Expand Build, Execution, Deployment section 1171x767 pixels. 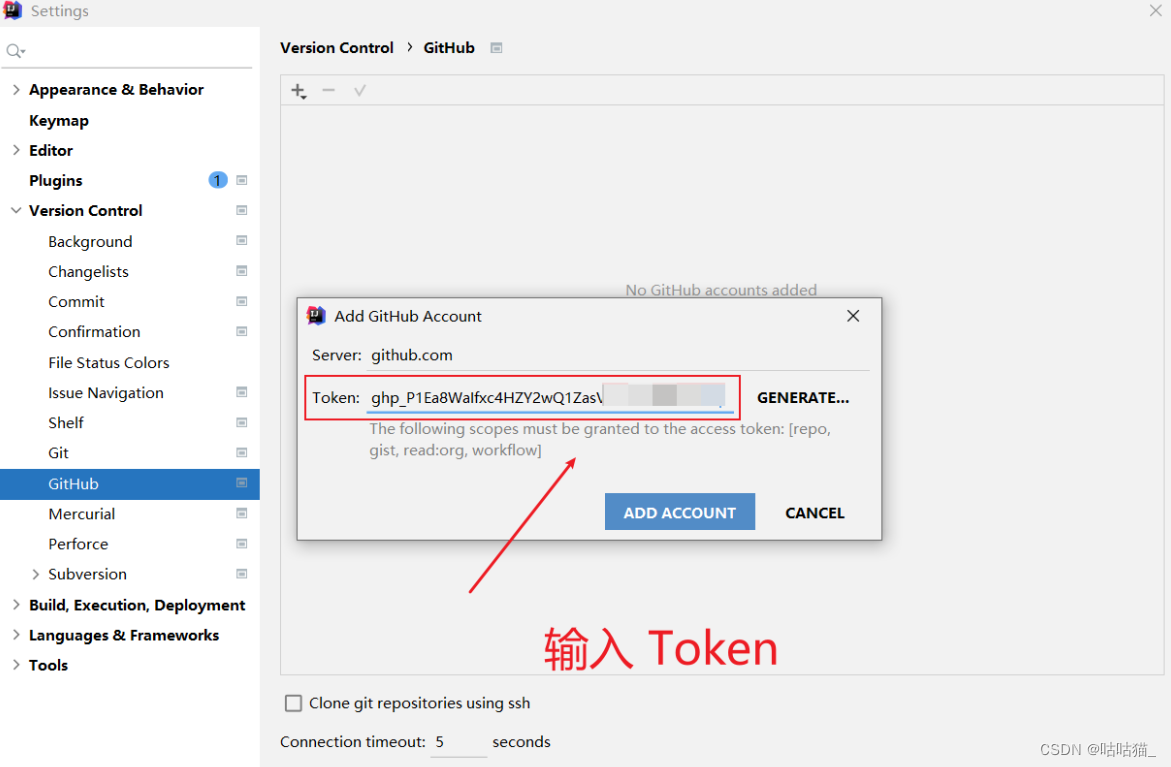tap(16, 605)
